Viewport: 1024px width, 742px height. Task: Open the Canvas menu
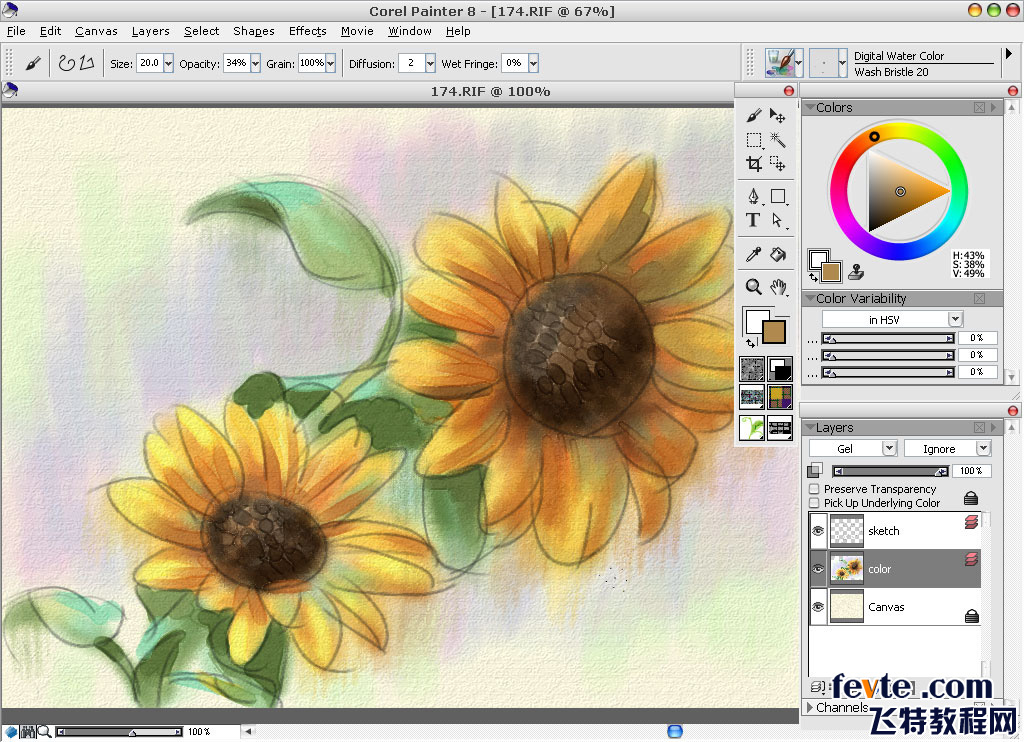96,31
